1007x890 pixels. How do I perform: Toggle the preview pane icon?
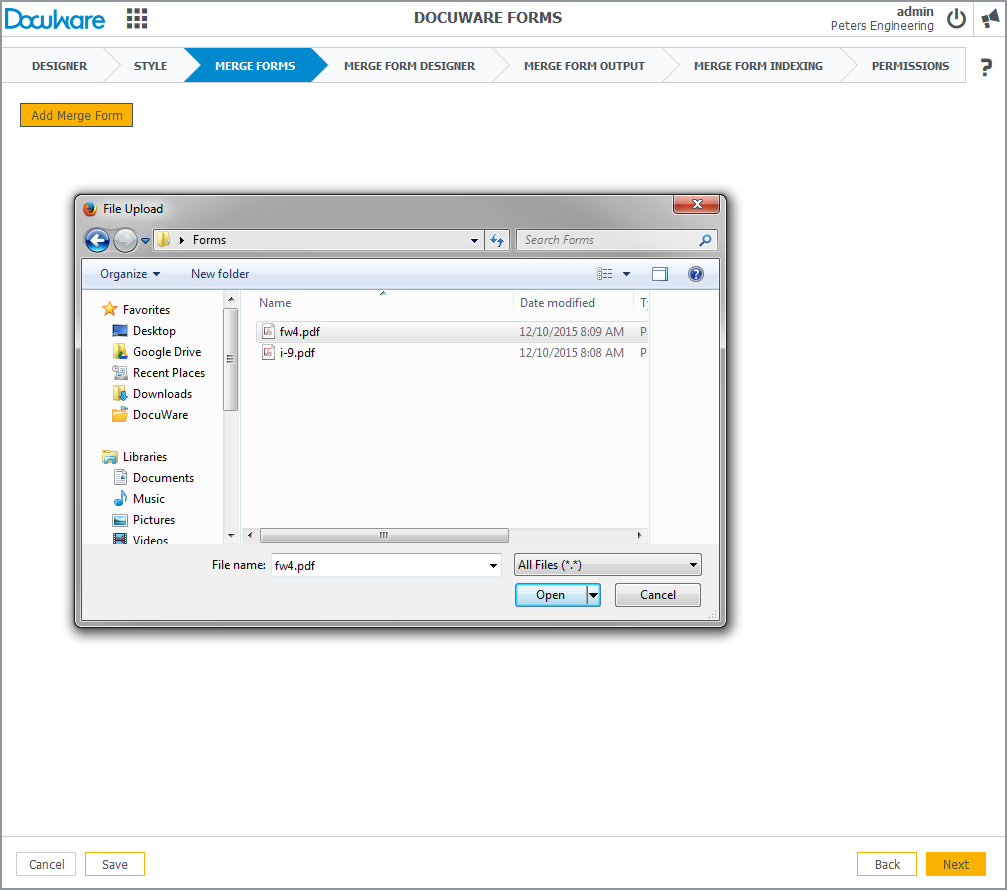pyautogui.click(x=660, y=274)
